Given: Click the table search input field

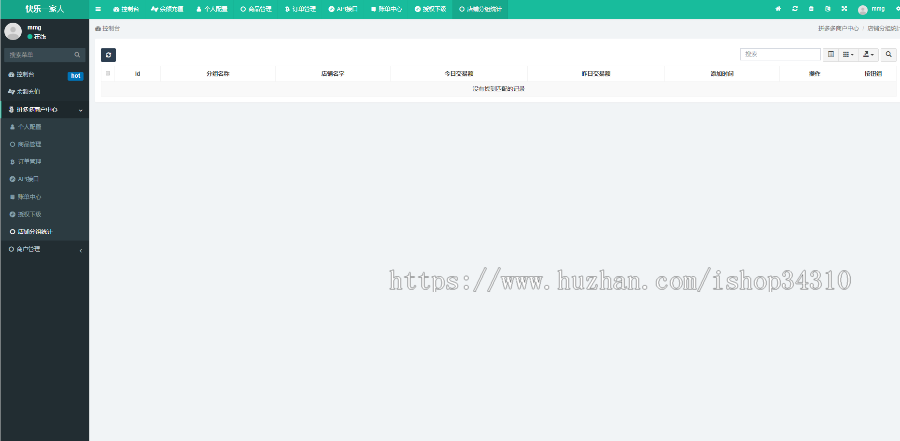Looking at the screenshot, I should 780,55.
